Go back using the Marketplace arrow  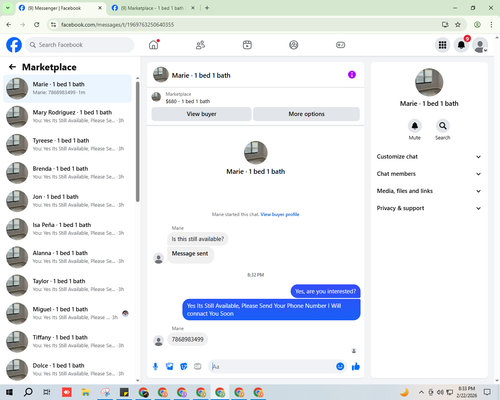point(12,67)
